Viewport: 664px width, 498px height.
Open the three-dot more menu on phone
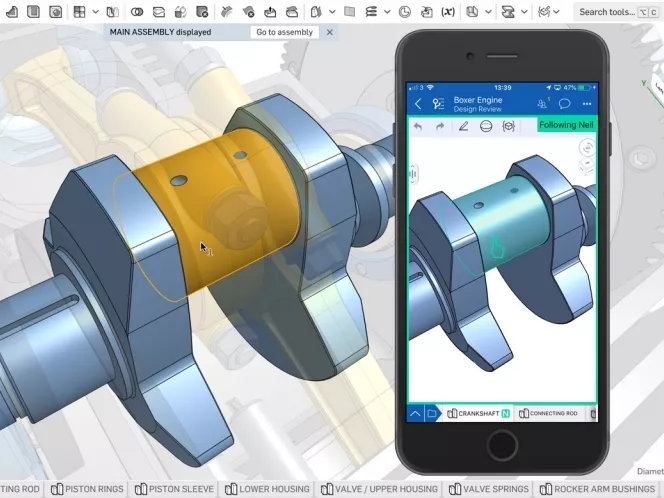[x=587, y=104]
